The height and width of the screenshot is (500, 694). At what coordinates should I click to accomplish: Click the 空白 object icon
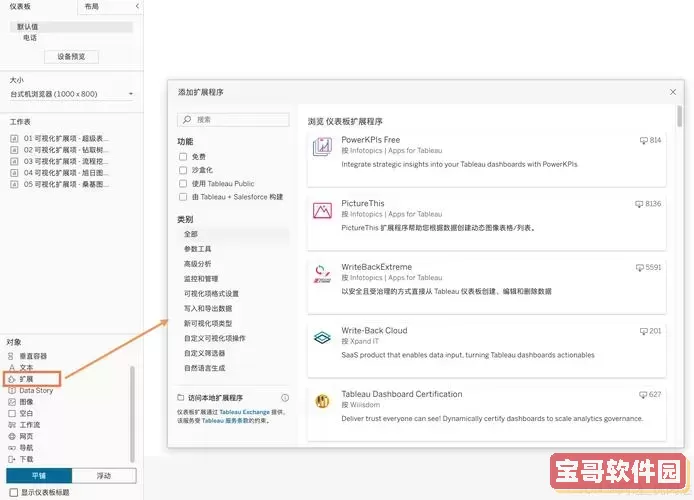[12, 413]
